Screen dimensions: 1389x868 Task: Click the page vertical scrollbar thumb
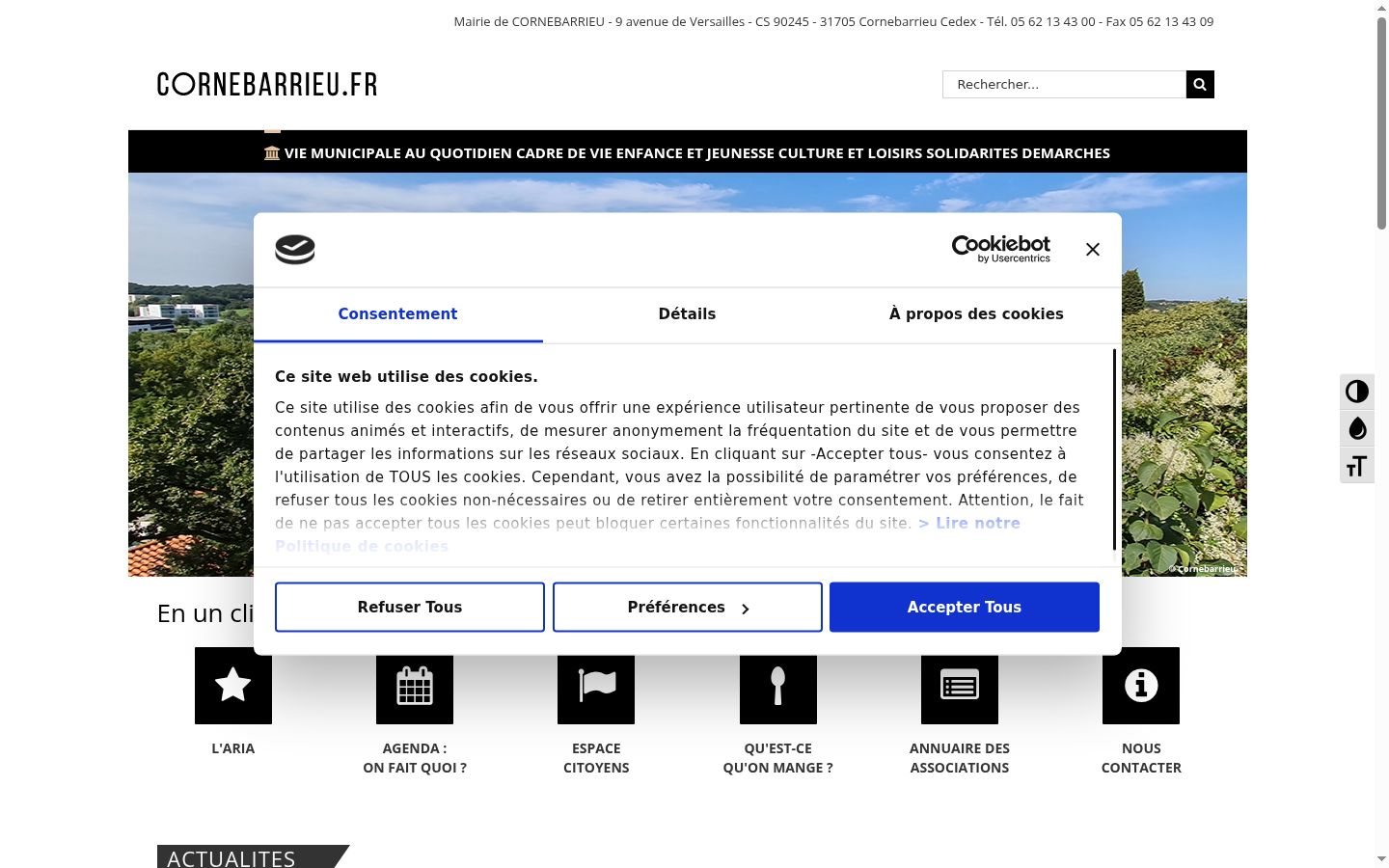tap(1381, 122)
